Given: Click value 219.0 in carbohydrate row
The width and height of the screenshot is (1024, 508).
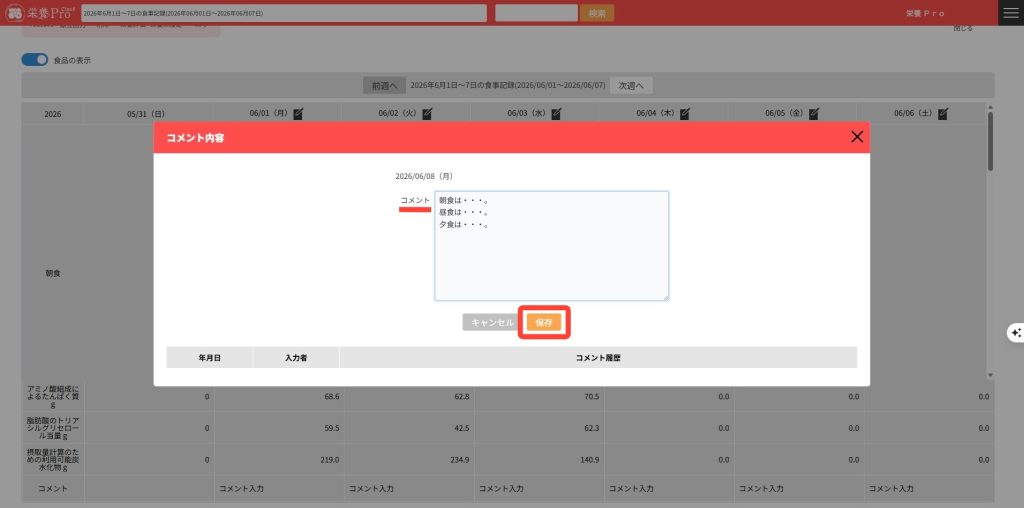Looking at the screenshot, I should coord(330,460).
